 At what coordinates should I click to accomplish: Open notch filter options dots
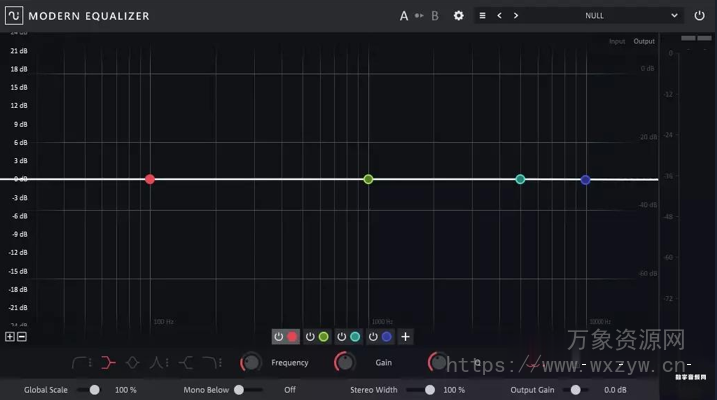tap(167, 363)
